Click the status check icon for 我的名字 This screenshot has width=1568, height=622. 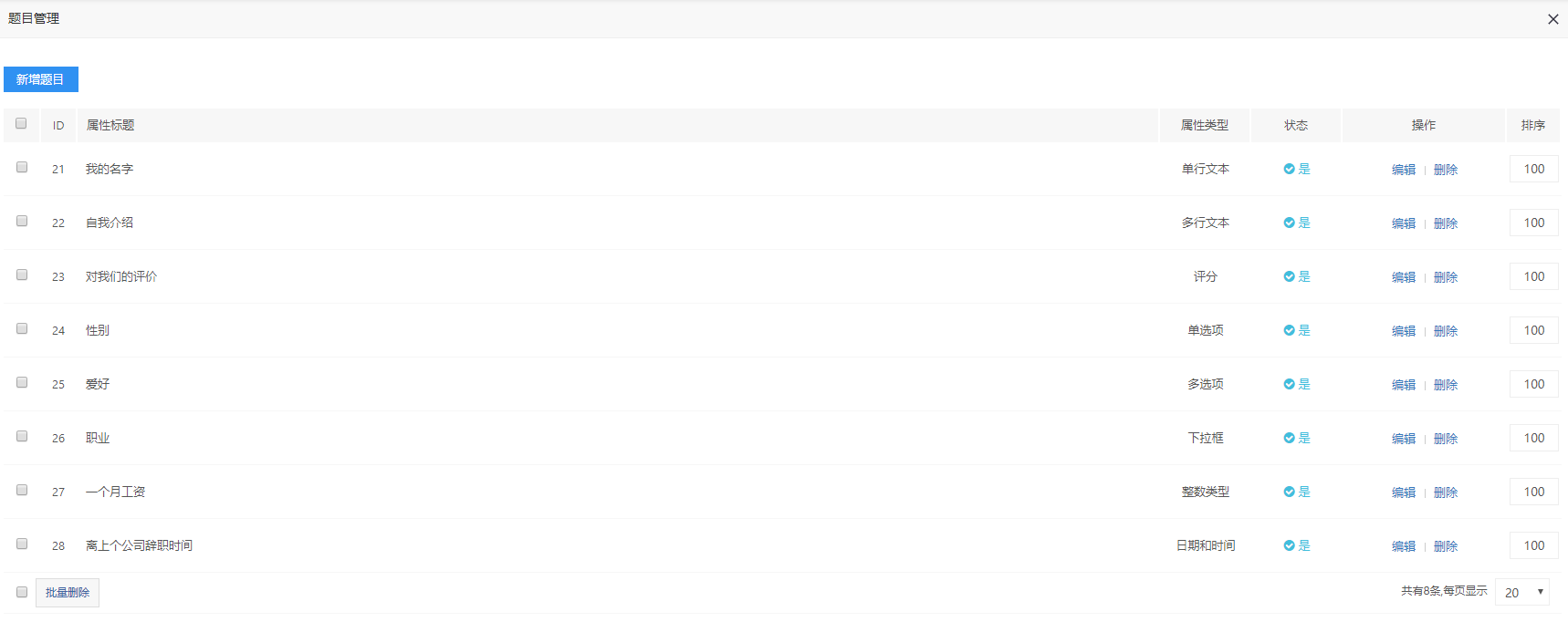click(1289, 169)
